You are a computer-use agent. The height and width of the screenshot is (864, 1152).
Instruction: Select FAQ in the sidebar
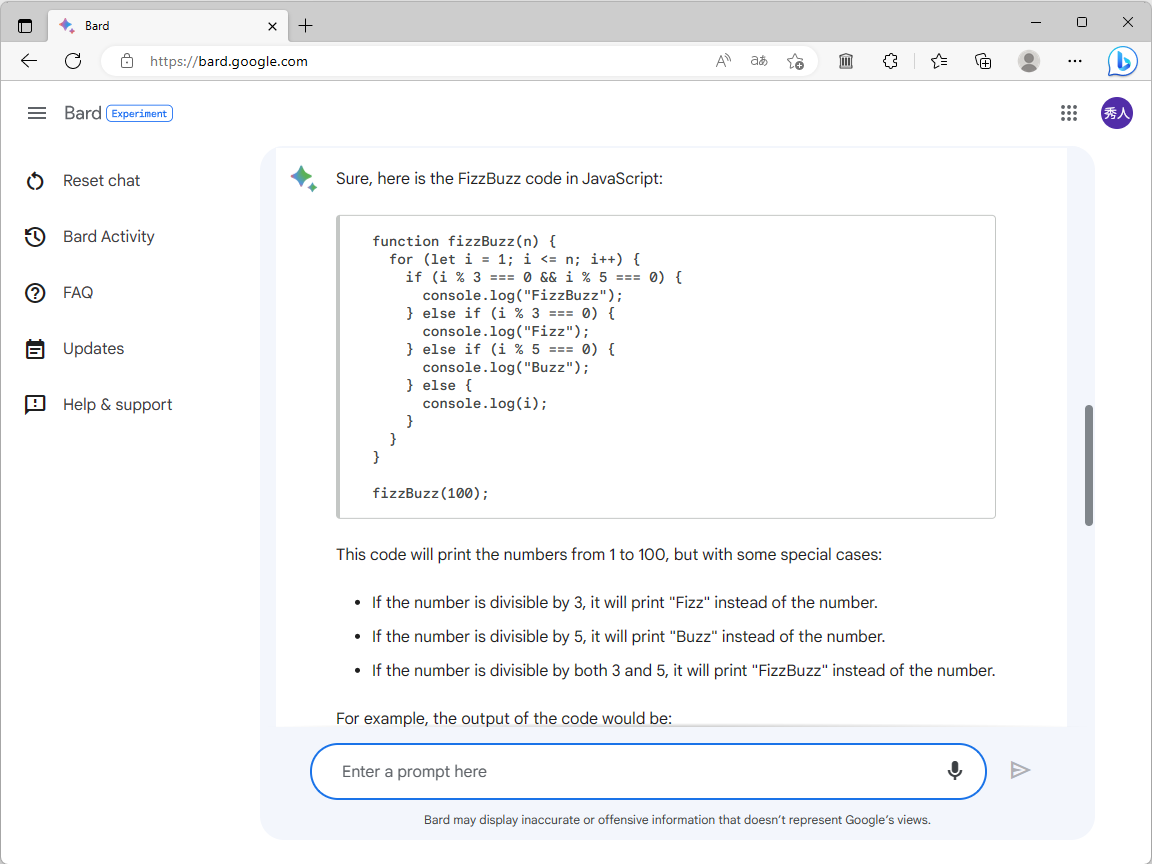click(x=78, y=292)
